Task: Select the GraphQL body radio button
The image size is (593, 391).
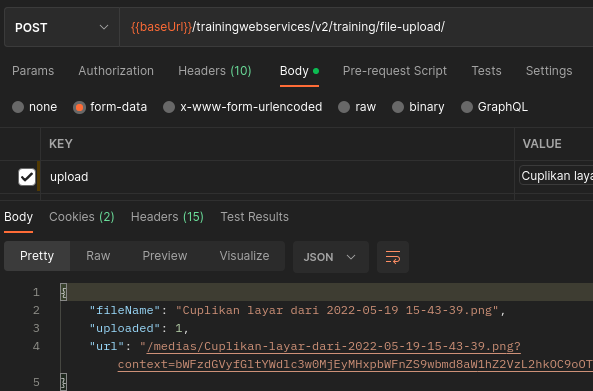Action: (x=467, y=107)
